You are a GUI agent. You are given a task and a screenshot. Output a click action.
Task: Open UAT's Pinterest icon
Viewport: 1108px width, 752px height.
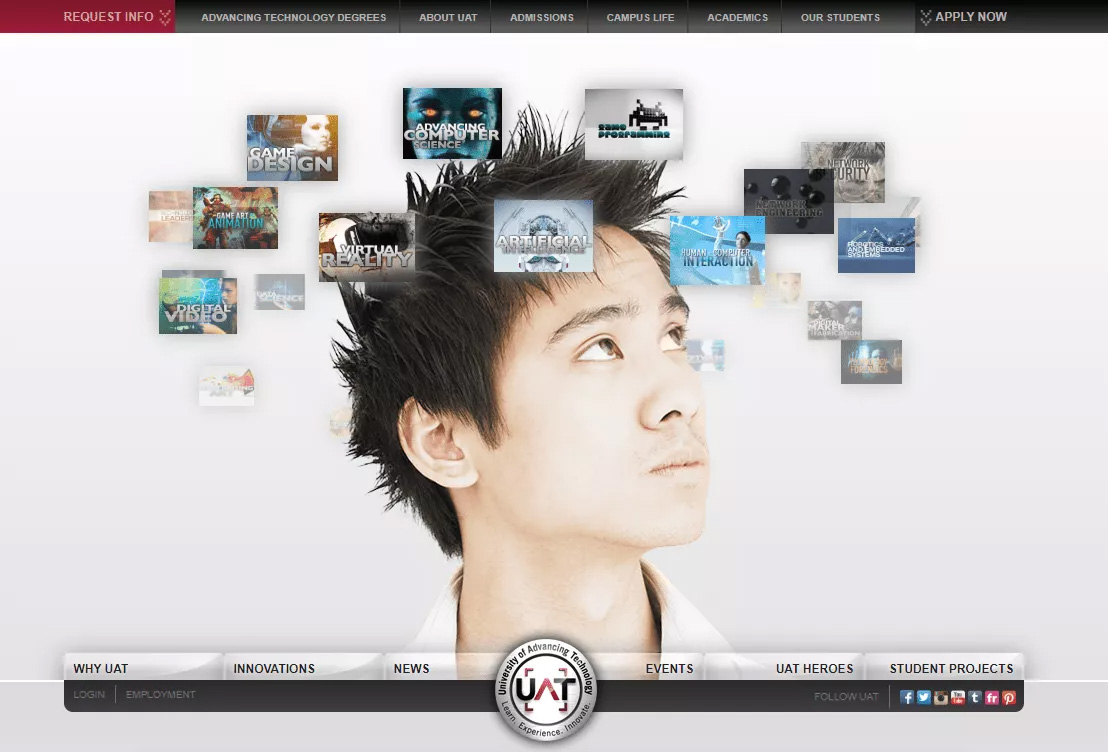[x=1008, y=698]
